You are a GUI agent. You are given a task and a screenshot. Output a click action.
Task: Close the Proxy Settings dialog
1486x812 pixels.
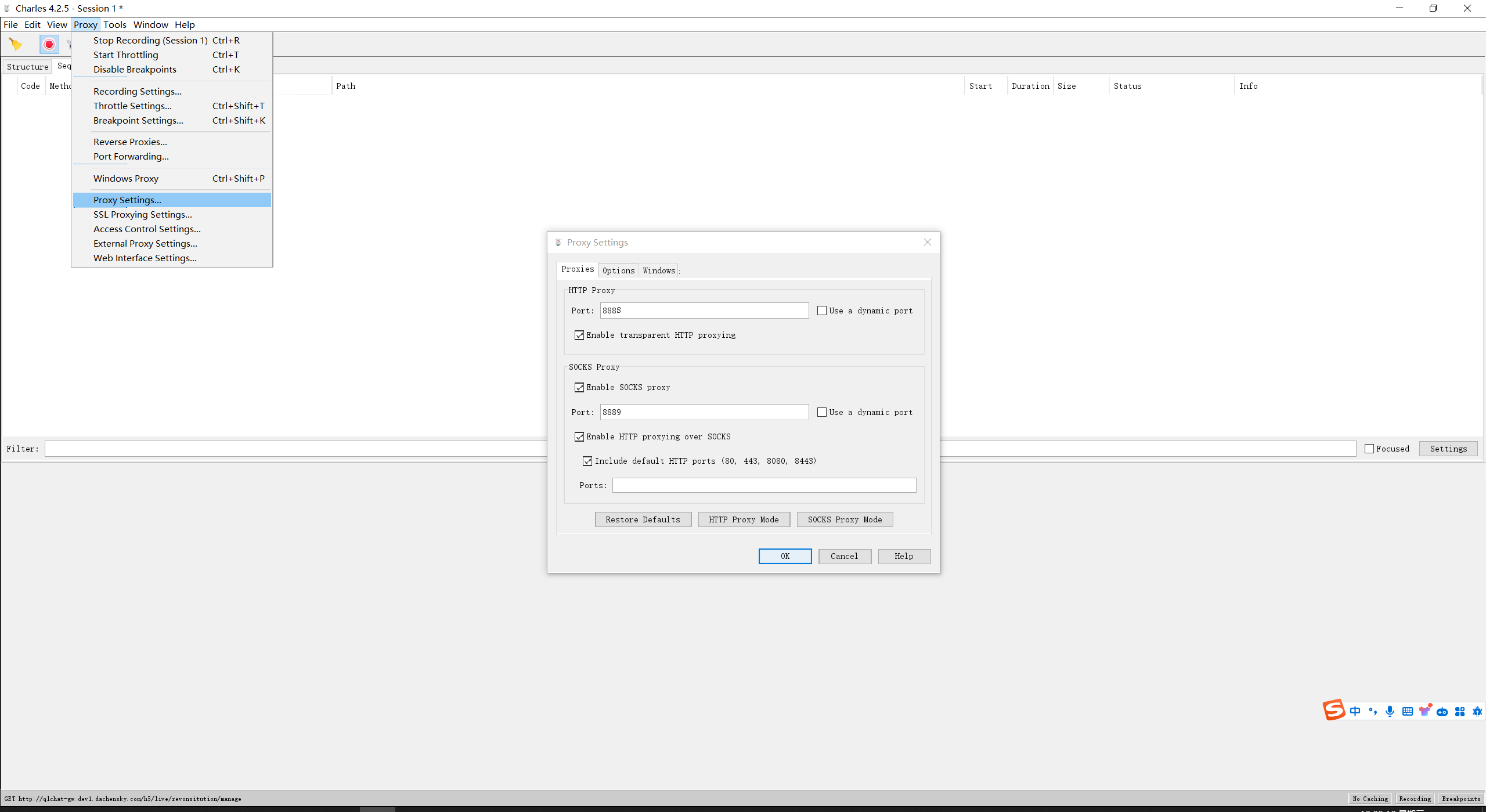tap(928, 242)
